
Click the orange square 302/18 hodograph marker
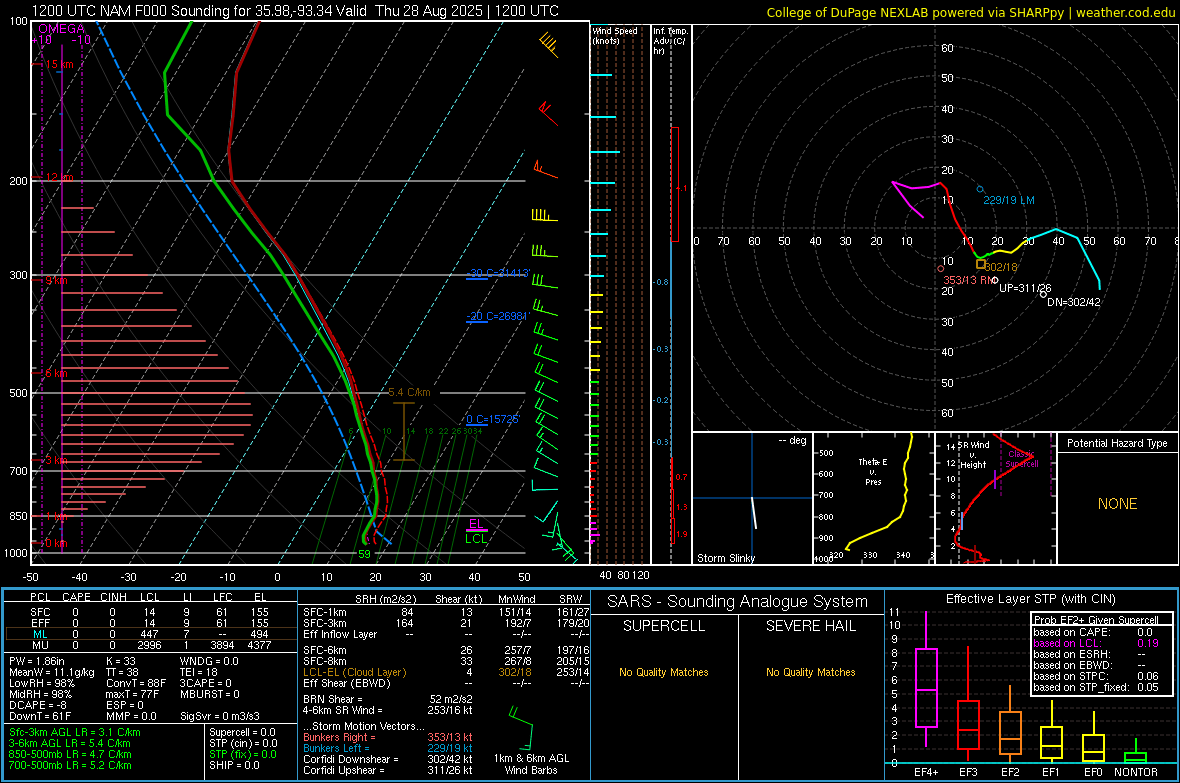[981, 264]
